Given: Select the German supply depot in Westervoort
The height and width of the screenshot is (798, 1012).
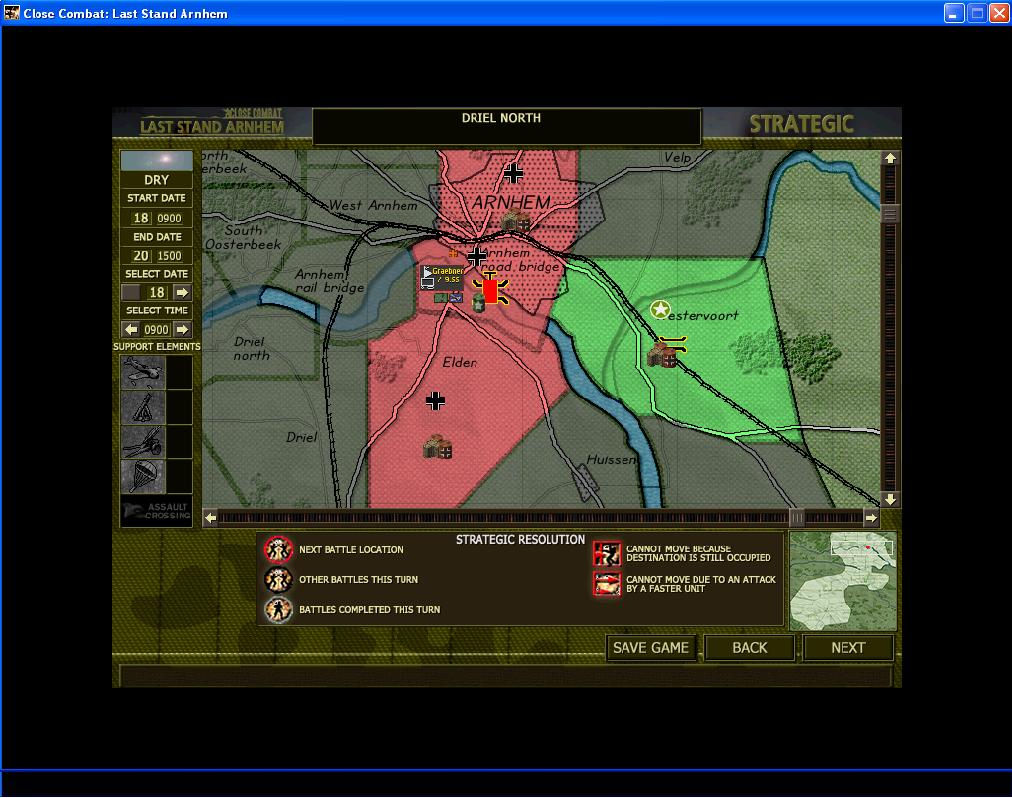Looking at the screenshot, I should [x=662, y=355].
